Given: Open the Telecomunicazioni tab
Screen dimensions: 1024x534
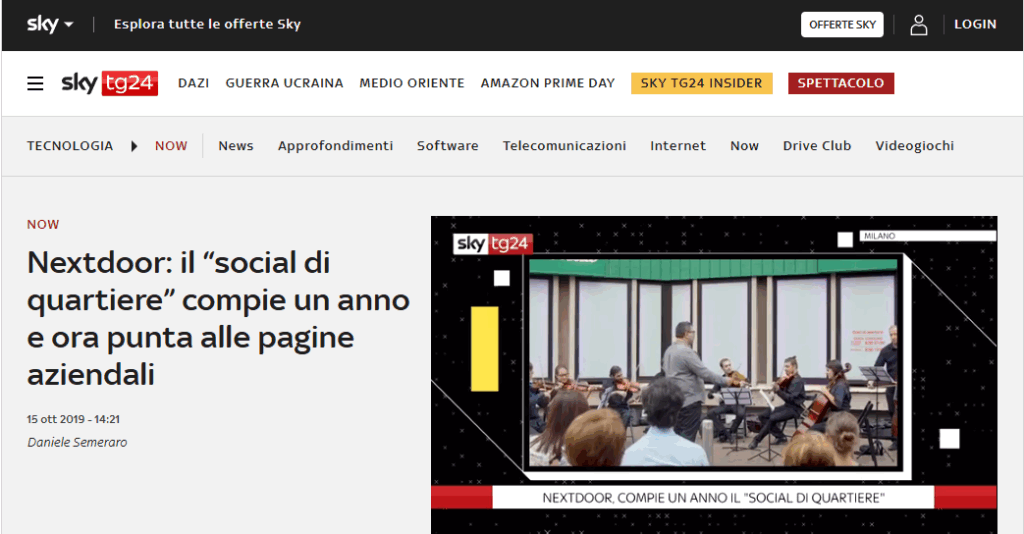Looking at the screenshot, I should click(x=564, y=146).
